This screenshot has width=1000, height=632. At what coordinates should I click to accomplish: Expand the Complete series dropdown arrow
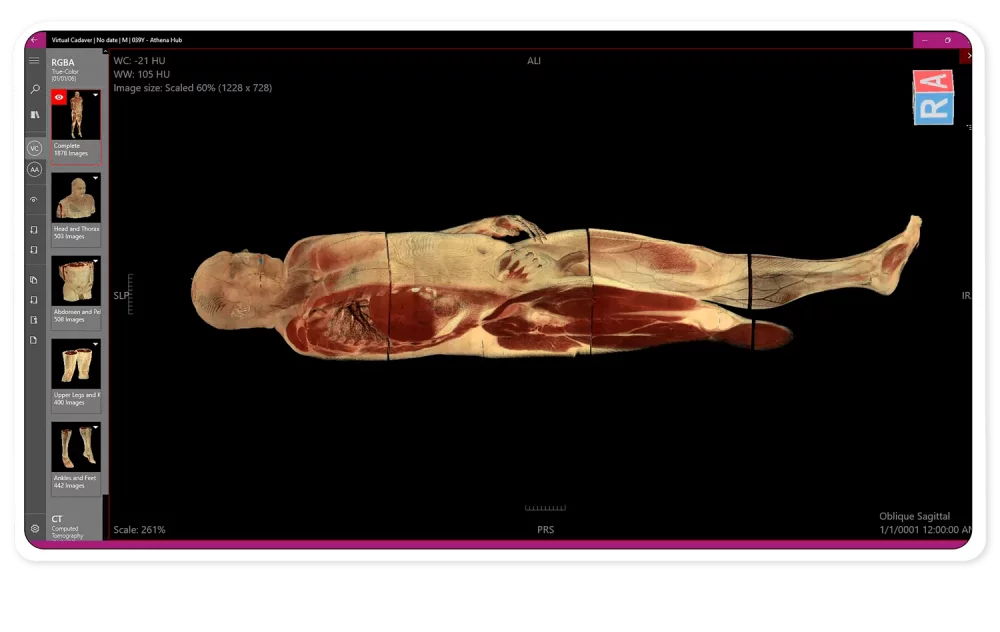coord(95,95)
